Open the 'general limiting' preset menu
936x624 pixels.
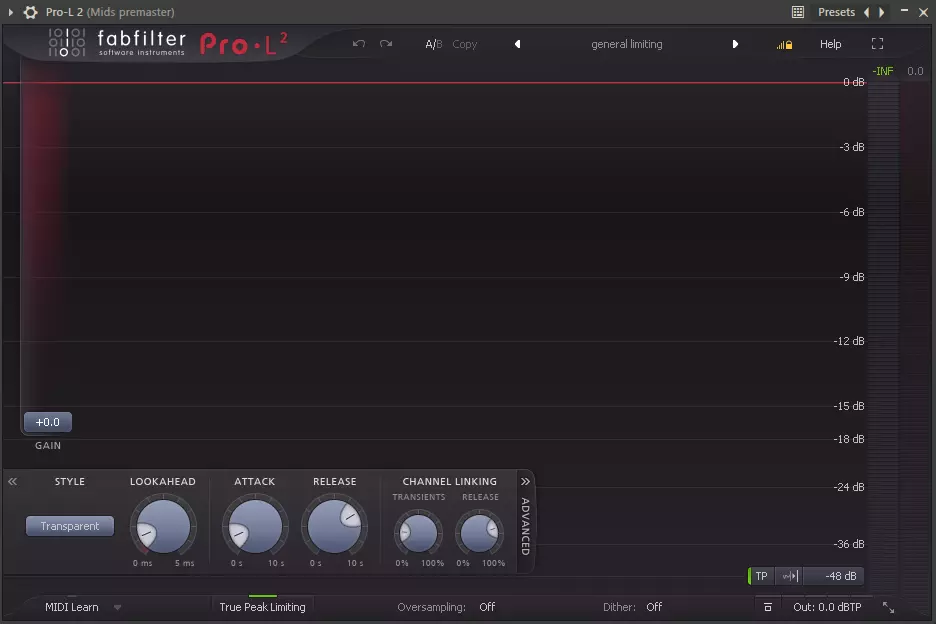click(627, 44)
